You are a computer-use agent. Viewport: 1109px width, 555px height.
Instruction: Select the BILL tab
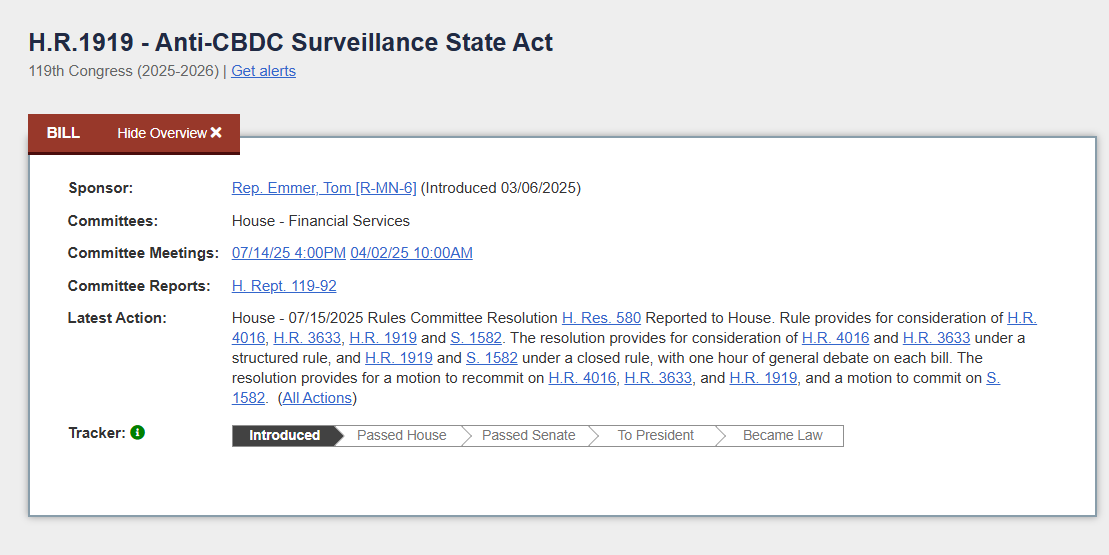pyautogui.click(x=63, y=133)
